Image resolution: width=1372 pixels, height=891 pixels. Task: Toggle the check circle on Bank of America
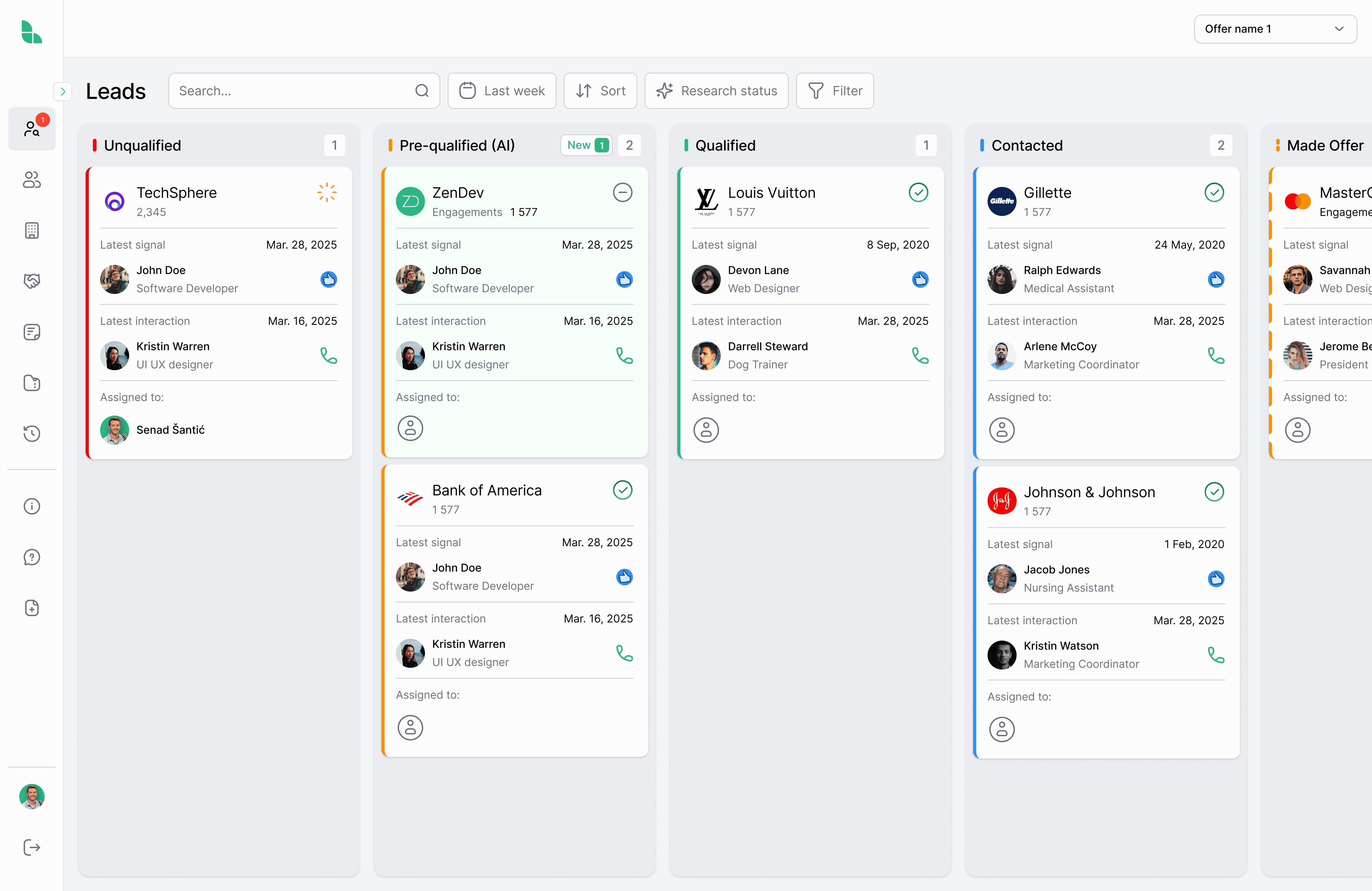pyautogui.click(x=622, y=490)
